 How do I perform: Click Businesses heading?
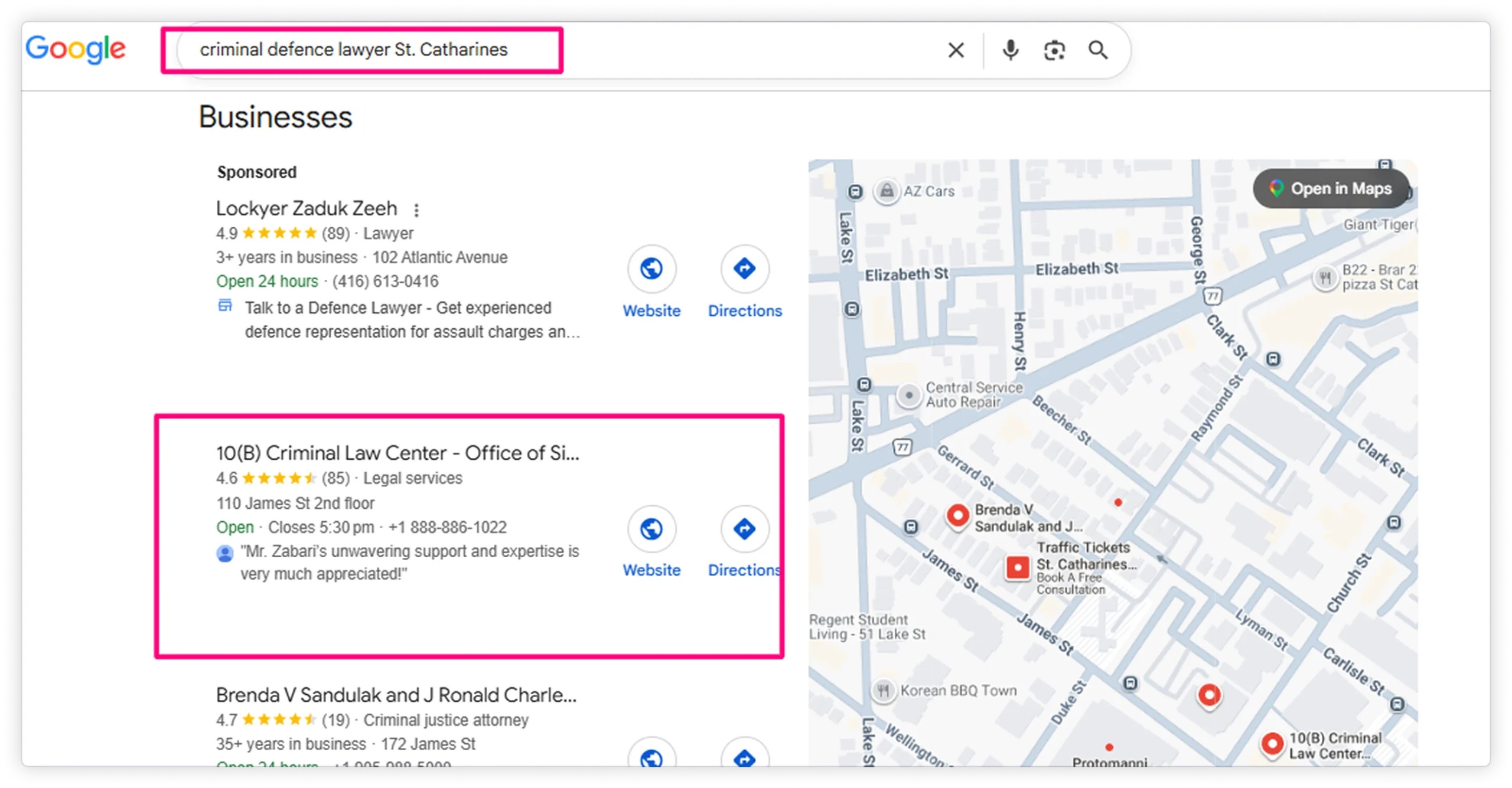[x=275, y=117]
